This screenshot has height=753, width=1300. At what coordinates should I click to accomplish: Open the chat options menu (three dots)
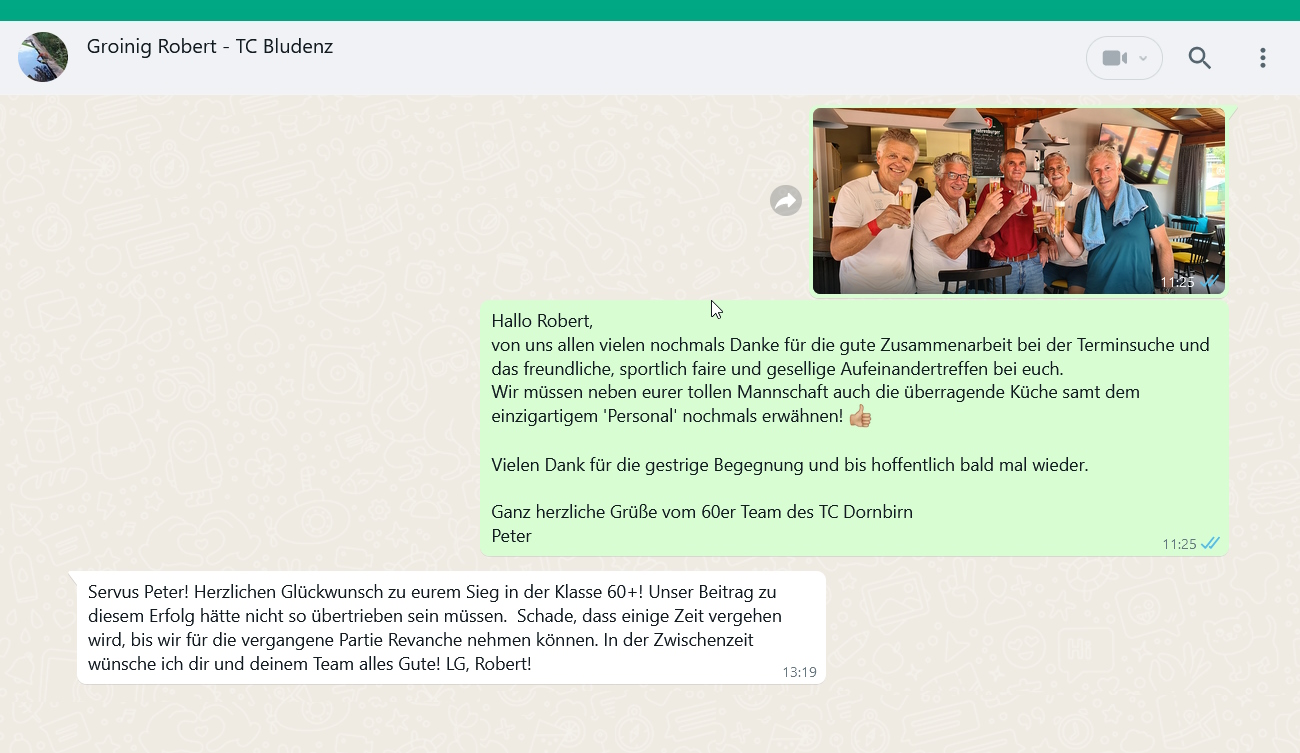click(x=1262, y=58)
